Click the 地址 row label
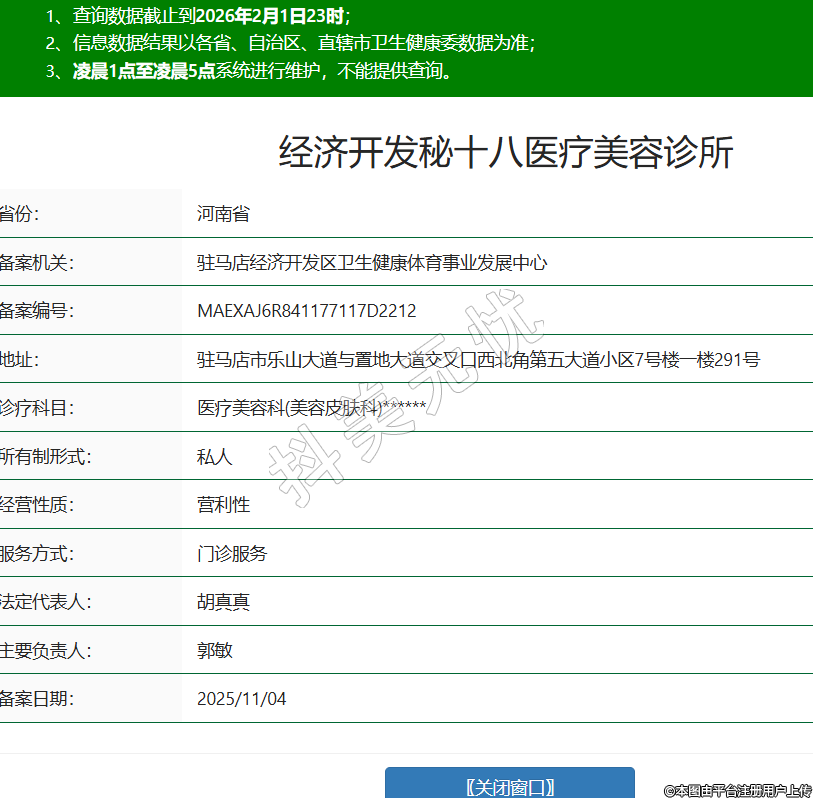Screen dimensions: 813x798 (19, 359)
